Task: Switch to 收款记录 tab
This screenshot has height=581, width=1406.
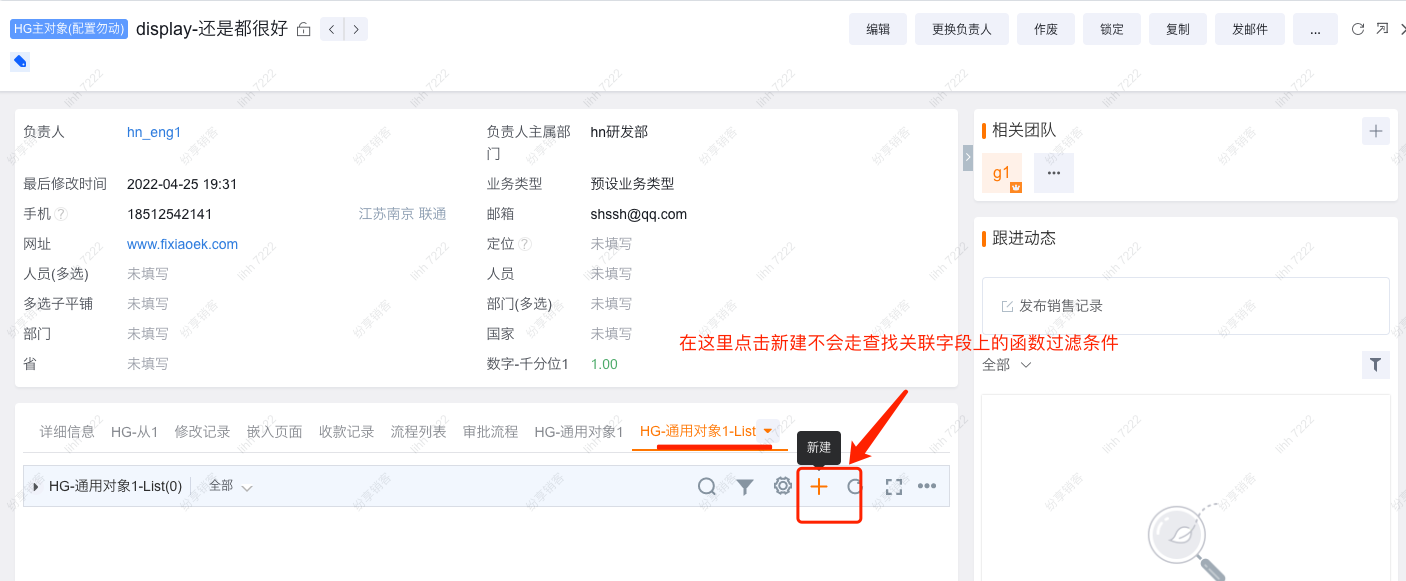Action: coord(346,432)
